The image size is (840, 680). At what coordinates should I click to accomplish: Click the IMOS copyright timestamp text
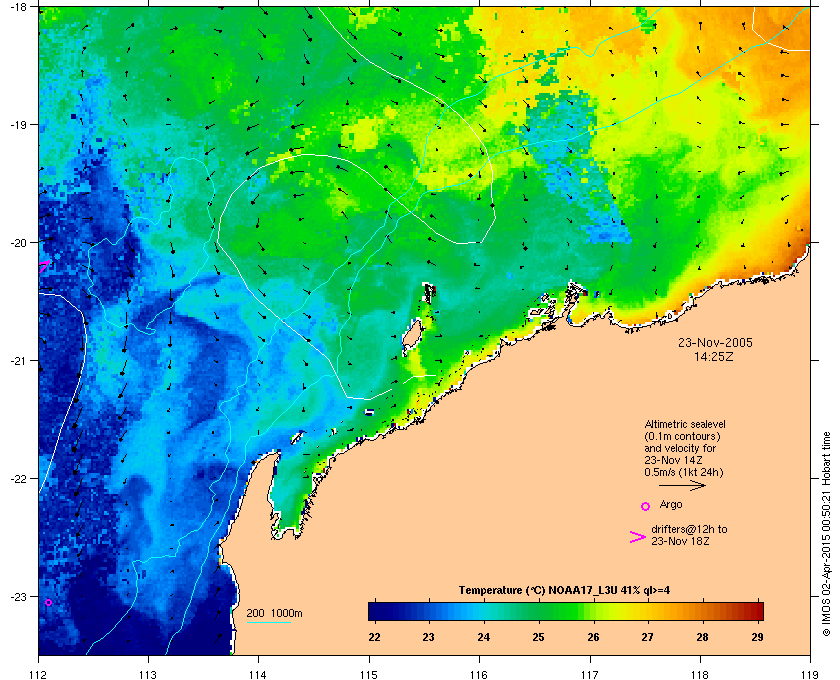coord(826,535)
